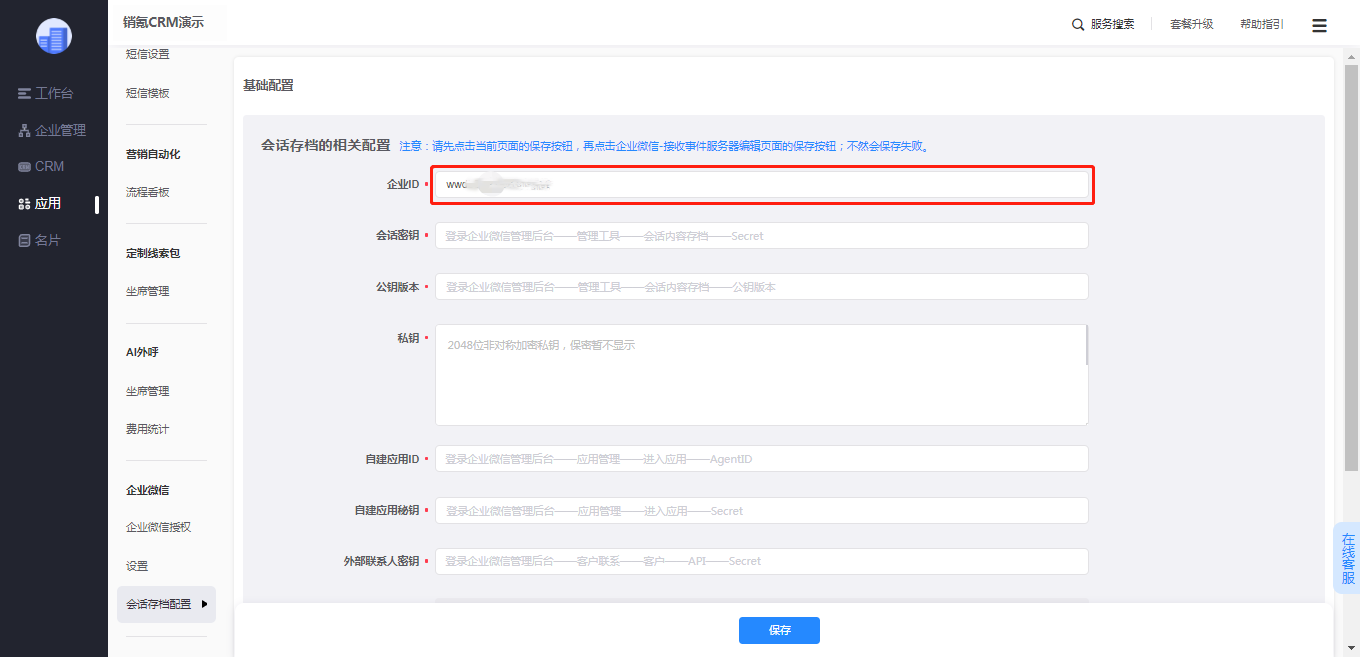Image resolution: width=1360 pixels, height=657 pixels.
Task: Open the 套餐升级 link
Action: (x=1192, y=24)
